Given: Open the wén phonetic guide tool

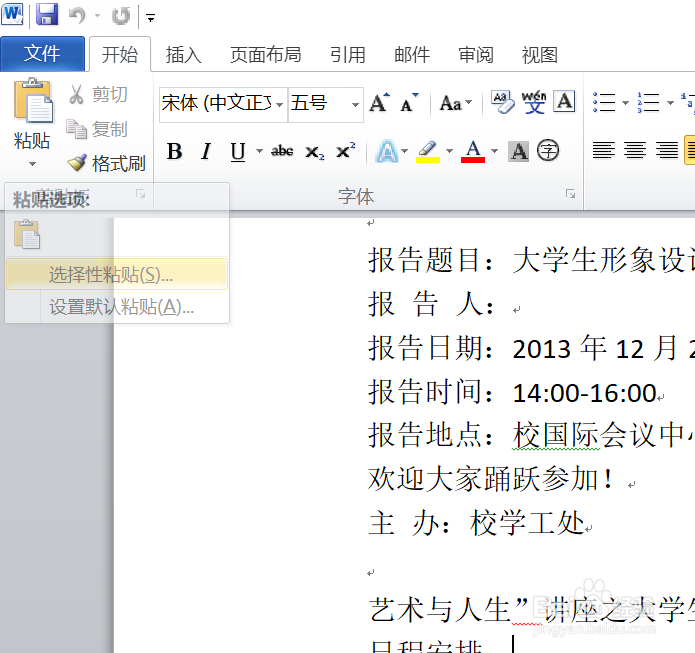Looking at the screenshot, I should coord(534,102).
